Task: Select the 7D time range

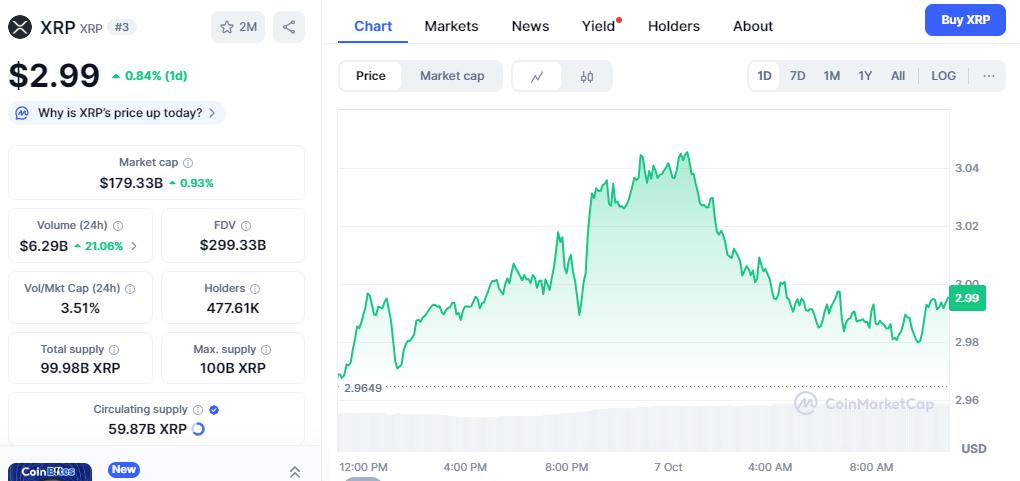Action: tap(797, 76)
